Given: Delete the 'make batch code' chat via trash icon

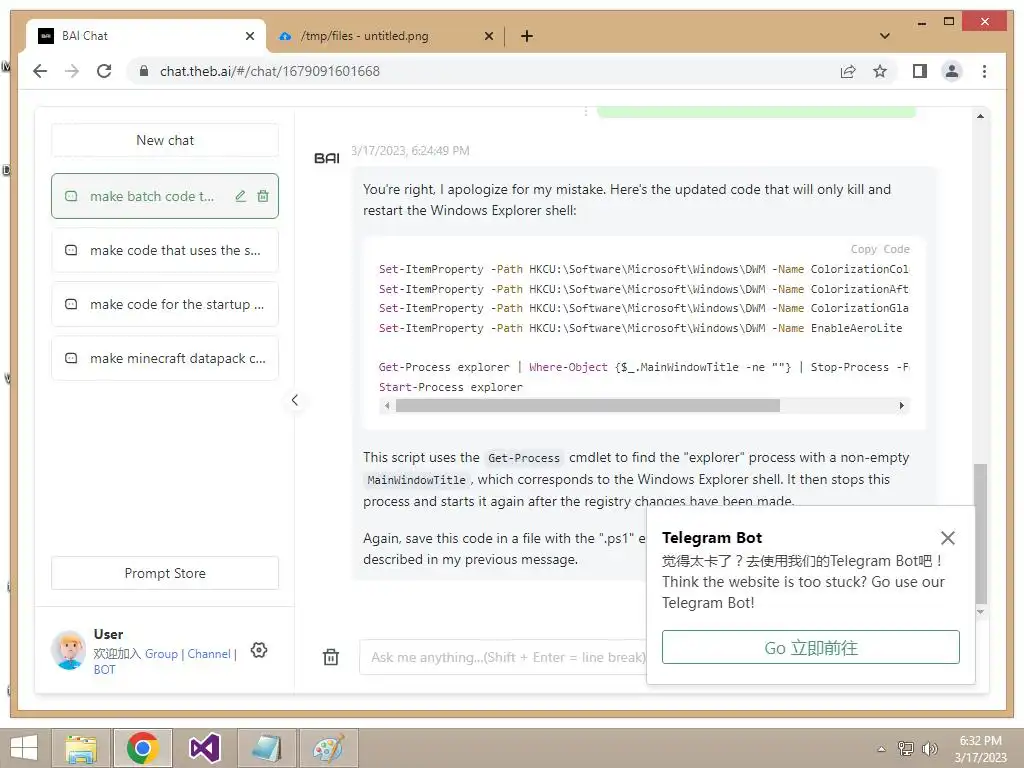Looking at the screenshot, I should coord(263,196).
